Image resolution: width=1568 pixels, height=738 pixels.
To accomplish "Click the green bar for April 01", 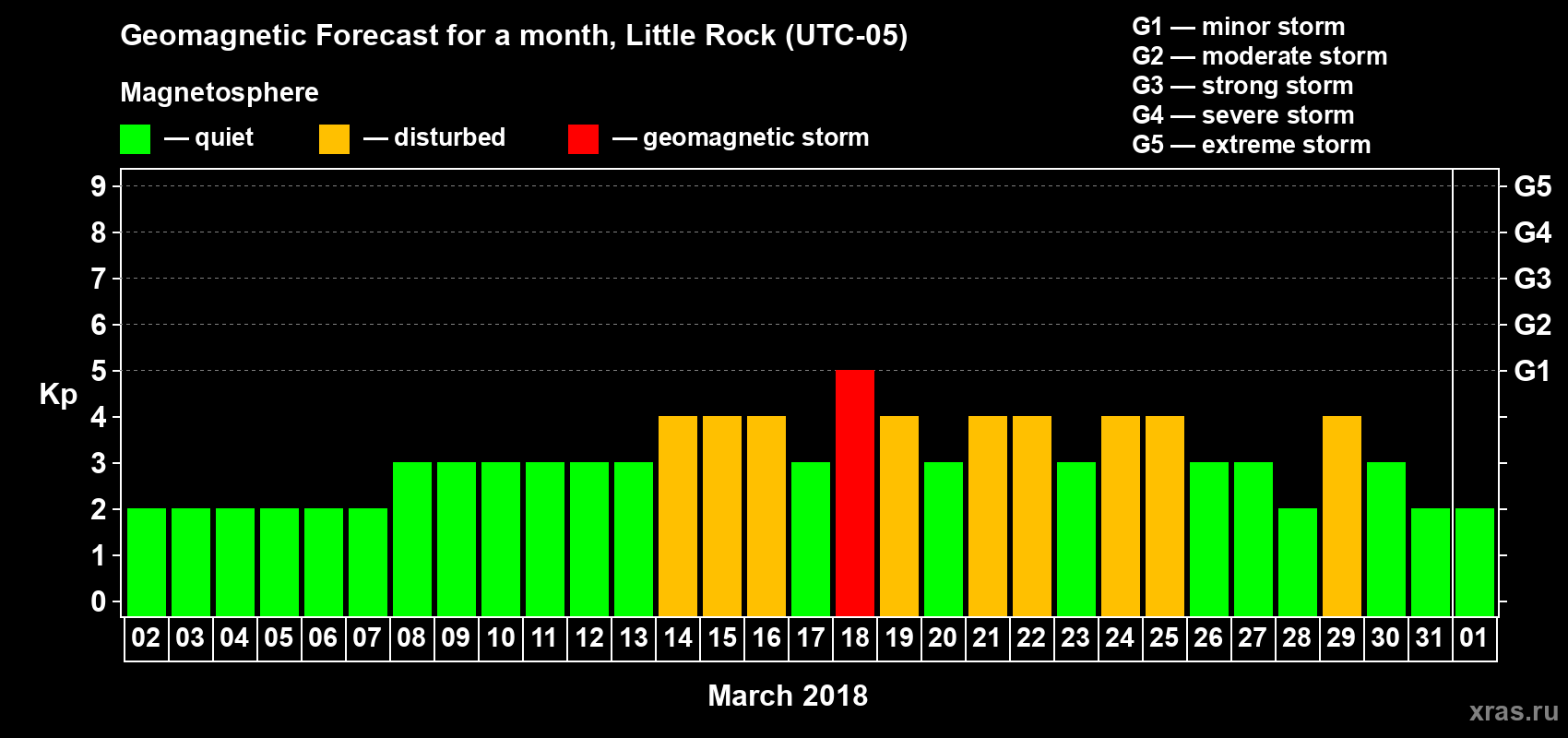I will click(1475, 562).
